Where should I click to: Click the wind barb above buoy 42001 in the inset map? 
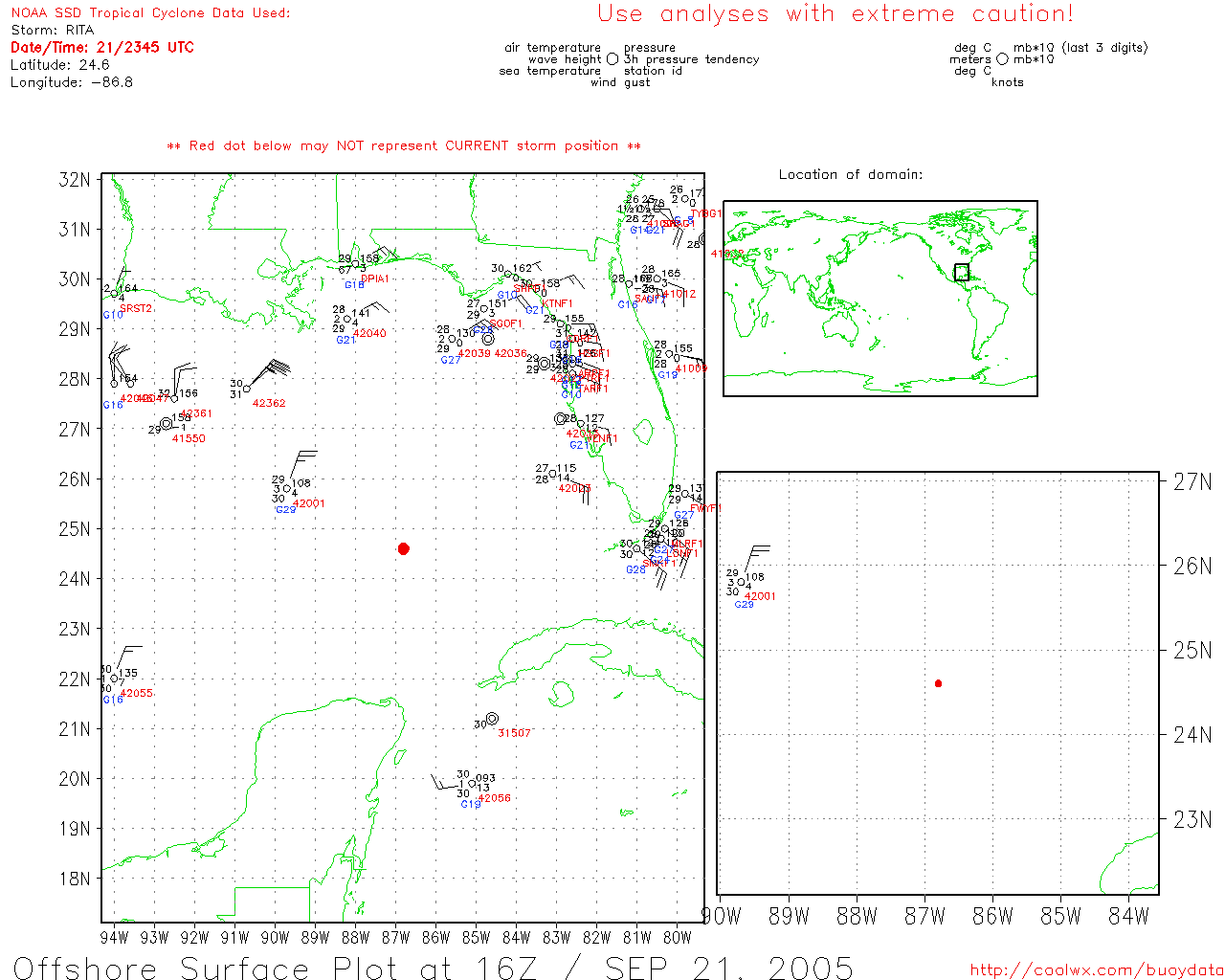(754, 559)
